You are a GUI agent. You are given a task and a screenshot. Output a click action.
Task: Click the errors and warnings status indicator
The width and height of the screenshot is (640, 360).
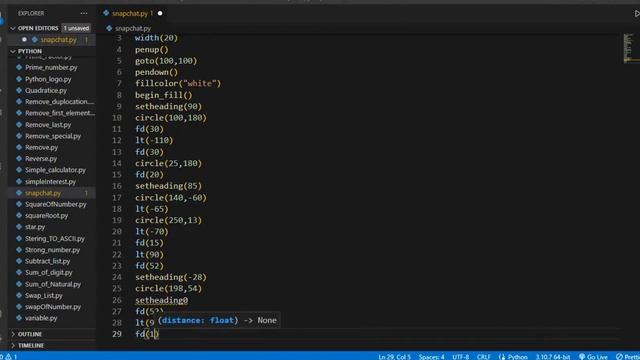[x=9, y=356]
